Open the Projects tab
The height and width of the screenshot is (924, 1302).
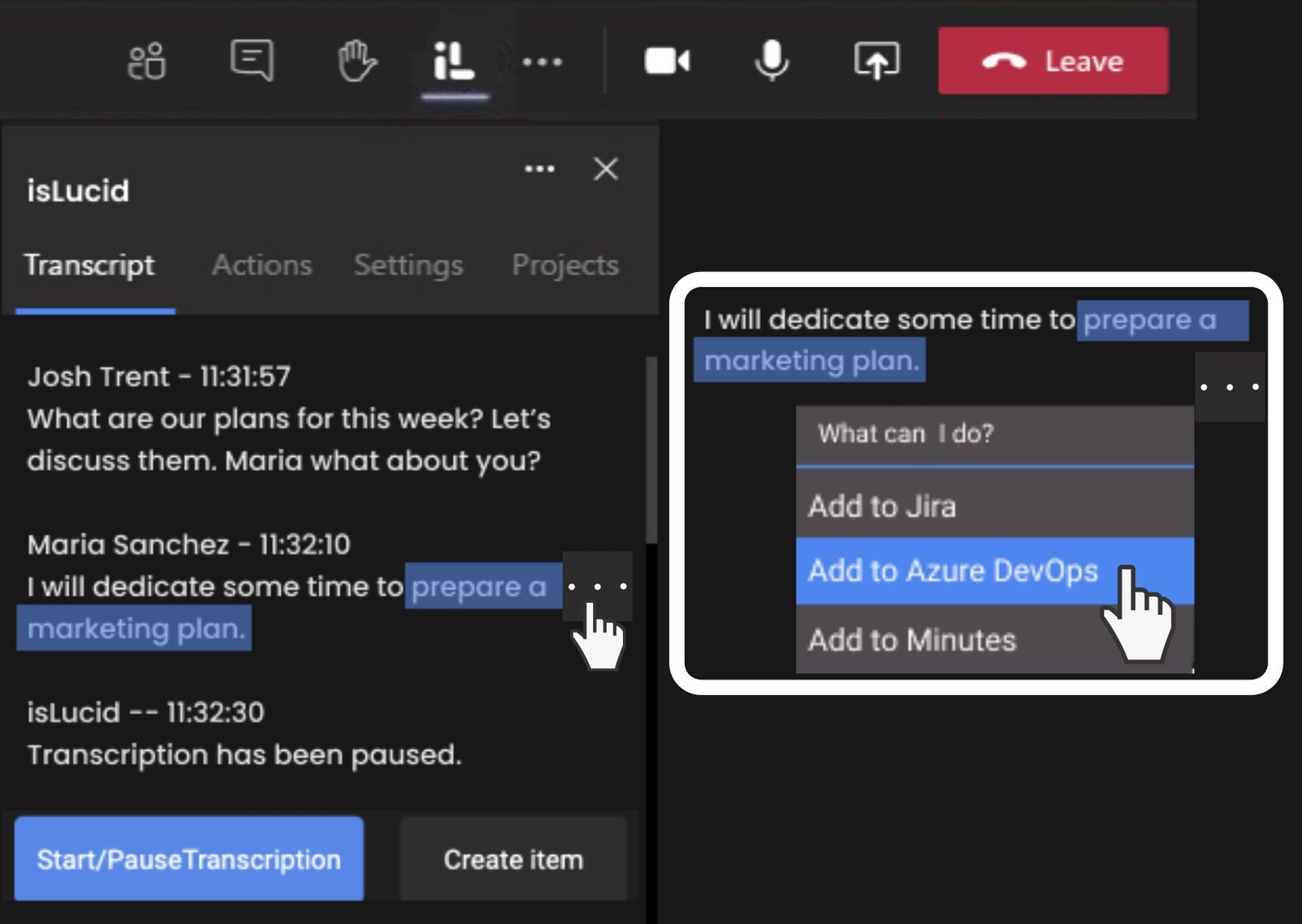pyautogui.click(x=565, y=265)
